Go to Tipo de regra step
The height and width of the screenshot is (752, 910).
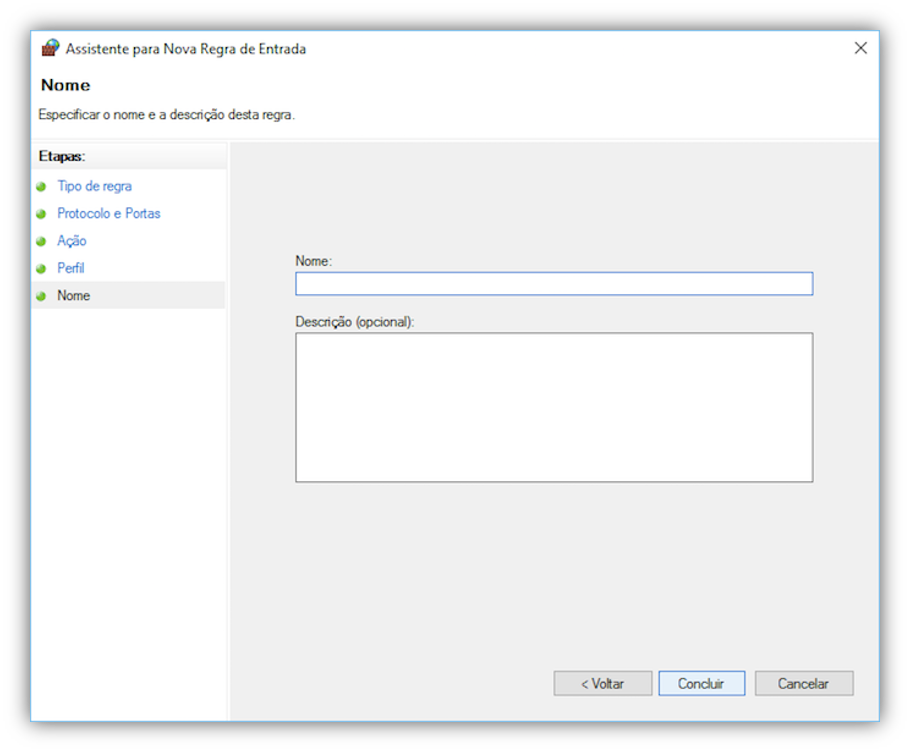[x=94, y=187]
